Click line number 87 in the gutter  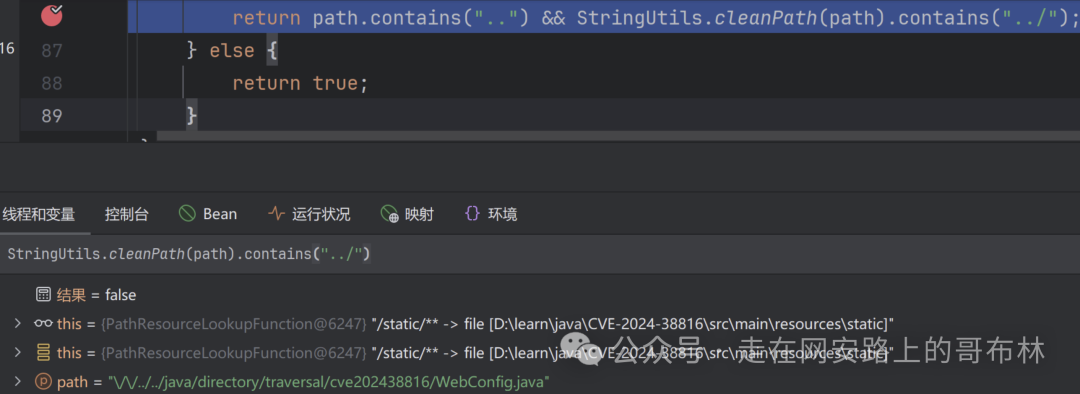52,50
